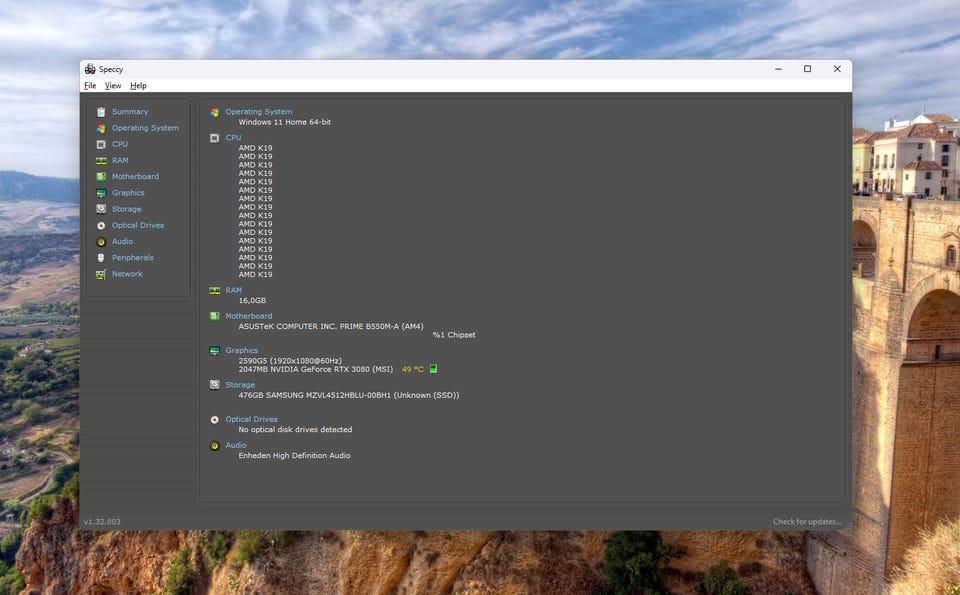Click Motherboard heading link in summary
The height and width of the screenshot is (595, 960).
249,316
